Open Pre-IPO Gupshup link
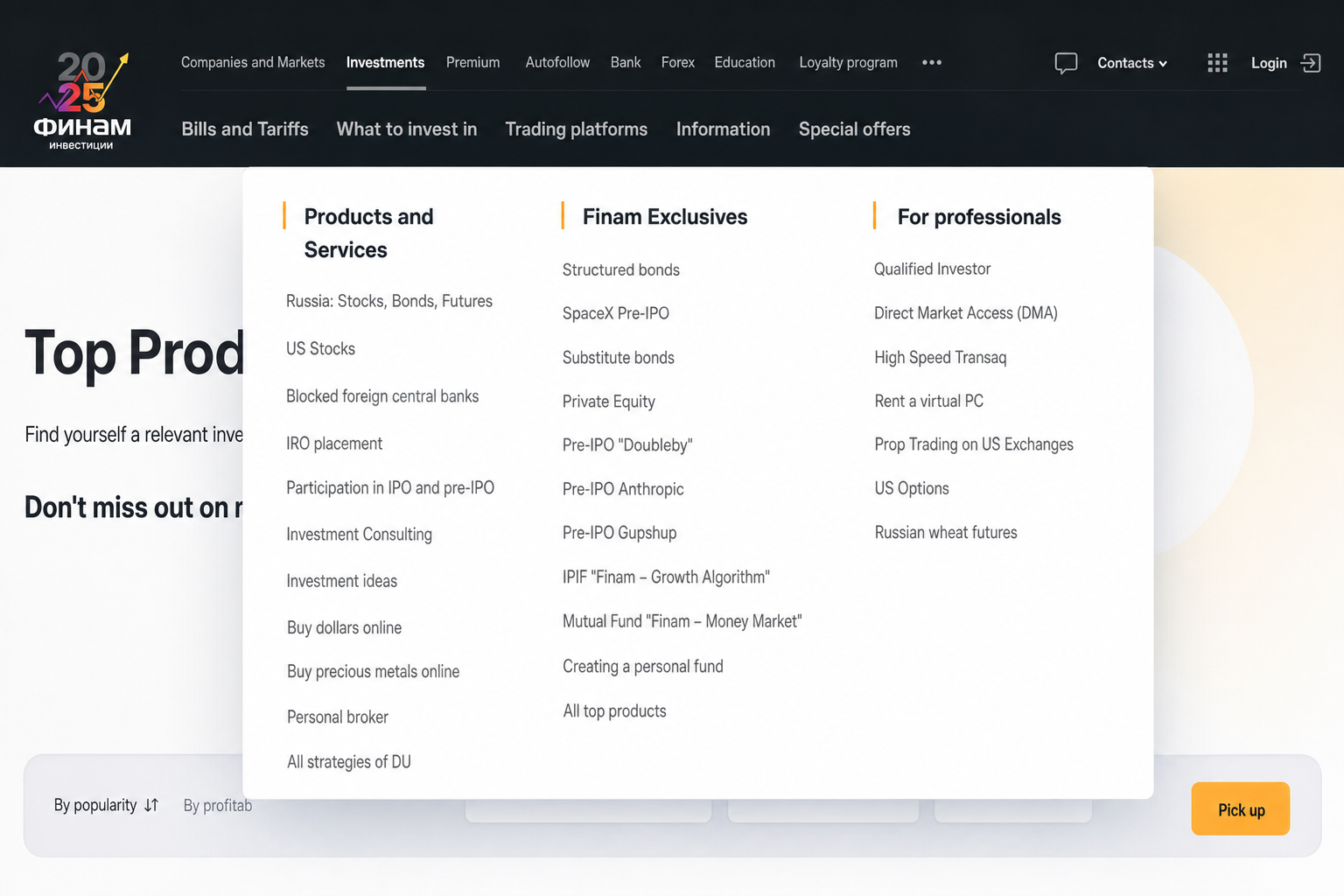Image resolution: width=1344 pixels, height=896 pixels. coord(619,533)
